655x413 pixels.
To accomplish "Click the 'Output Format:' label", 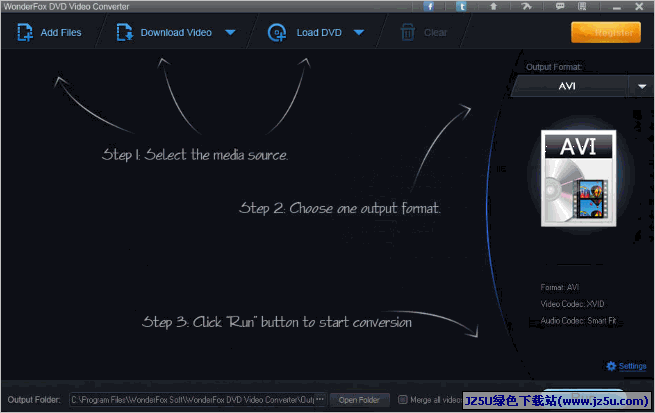I will [x=554, y=67].
